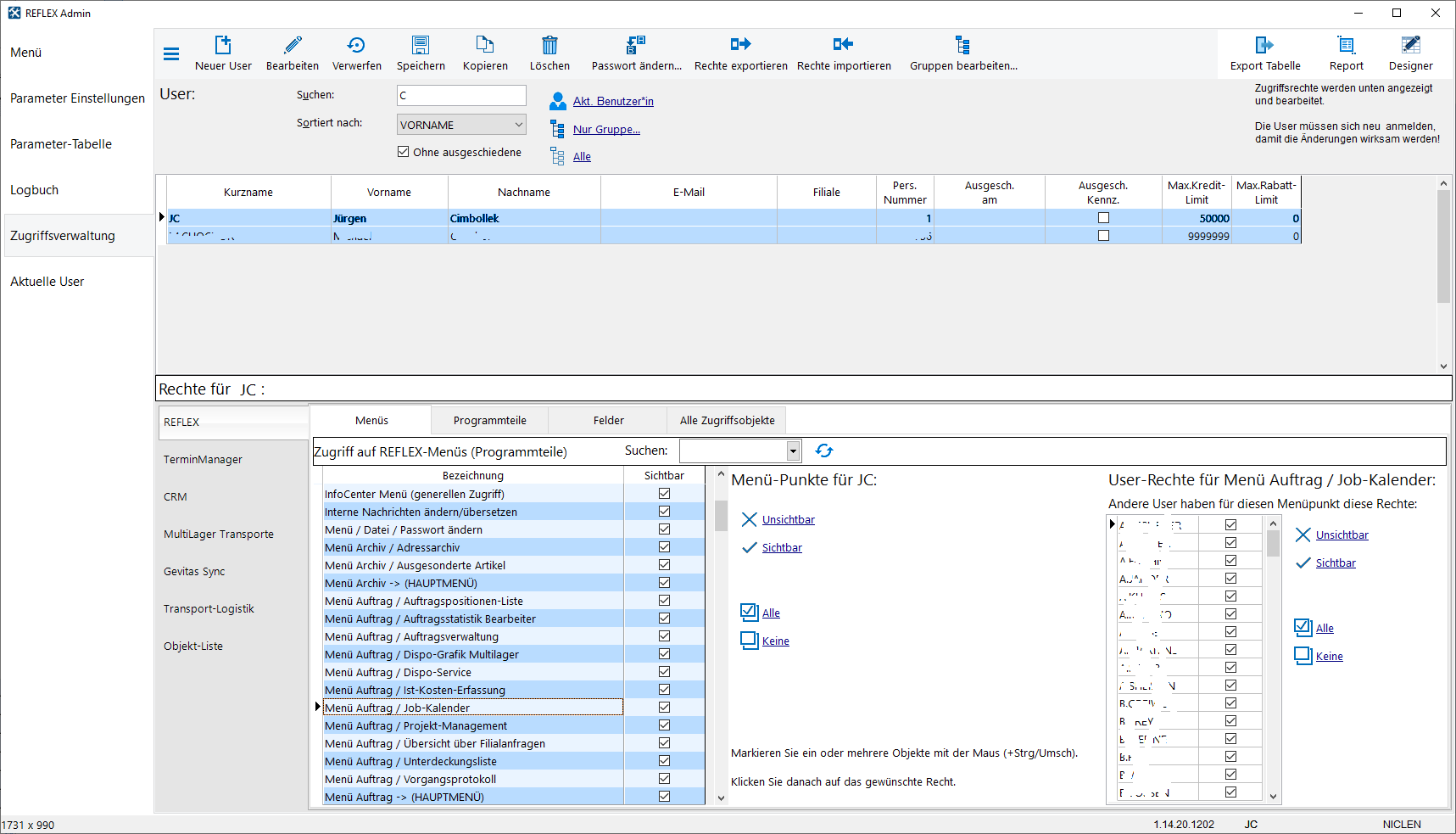Screen dimensions: 1456x834
Task: Open Gruppen bearbeiten editor
Action: pos(963,53)
